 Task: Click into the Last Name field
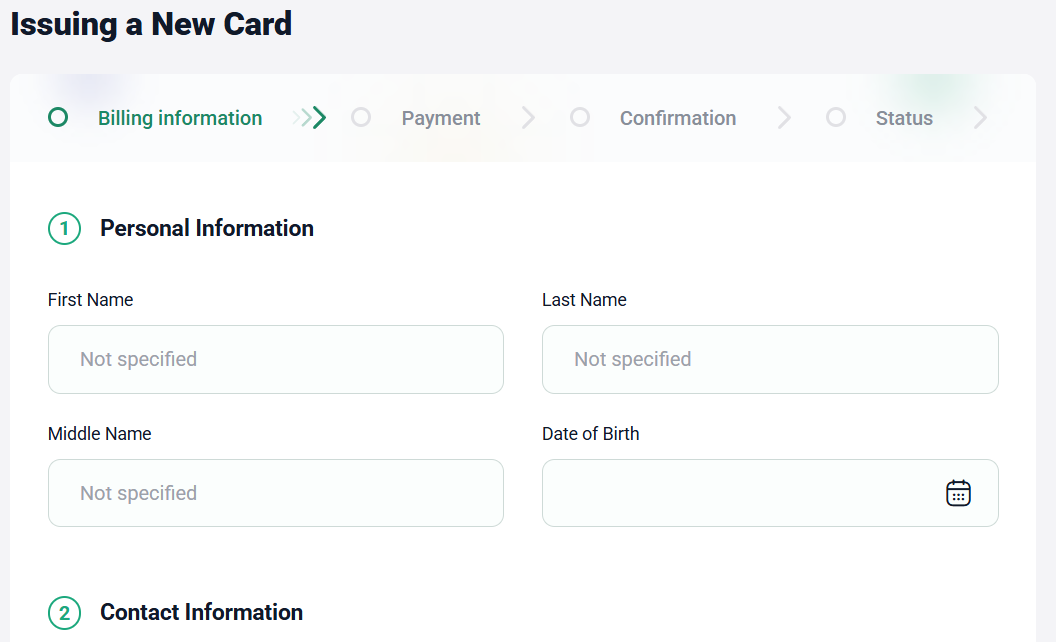point(770,359)
